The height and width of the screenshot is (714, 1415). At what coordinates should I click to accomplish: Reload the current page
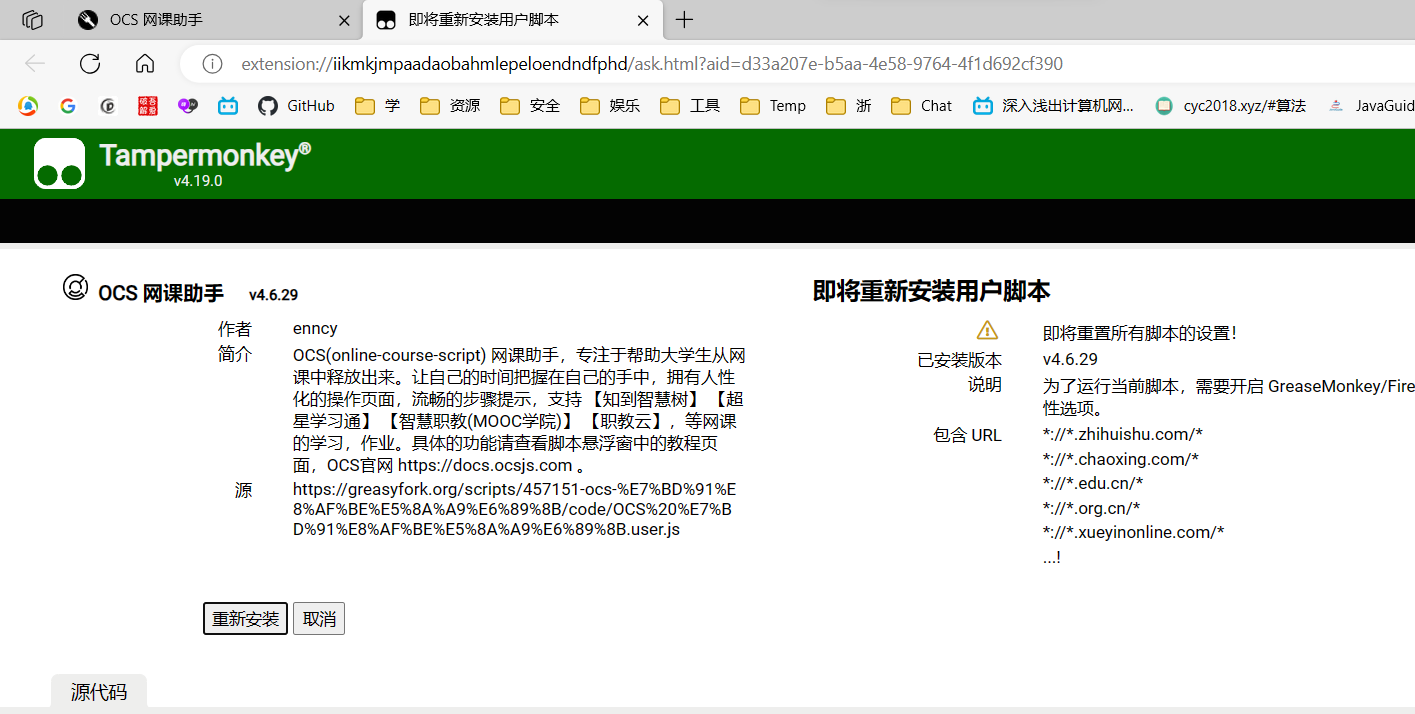pos(90,64)
